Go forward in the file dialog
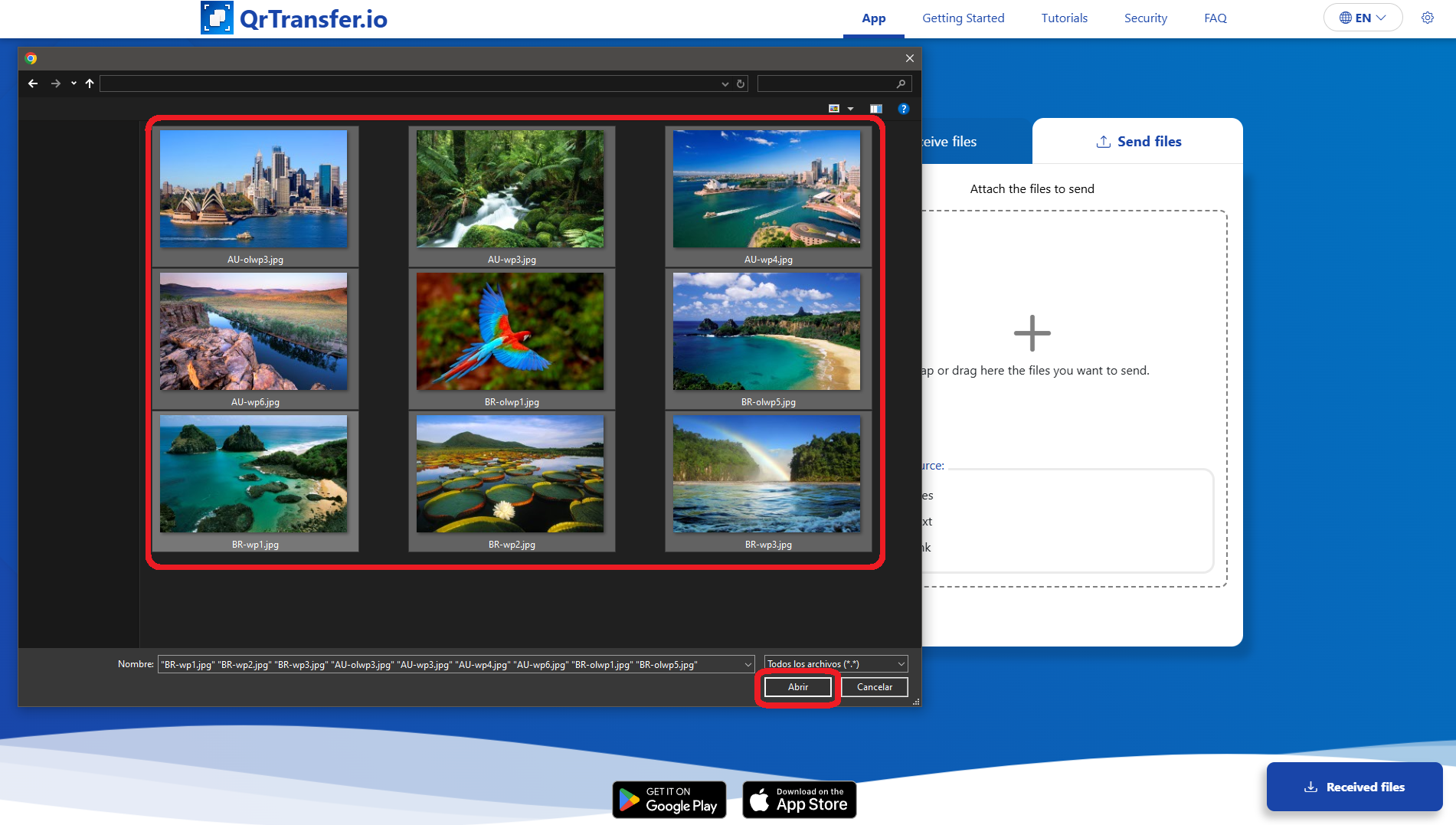 click(x=56, y=83)
